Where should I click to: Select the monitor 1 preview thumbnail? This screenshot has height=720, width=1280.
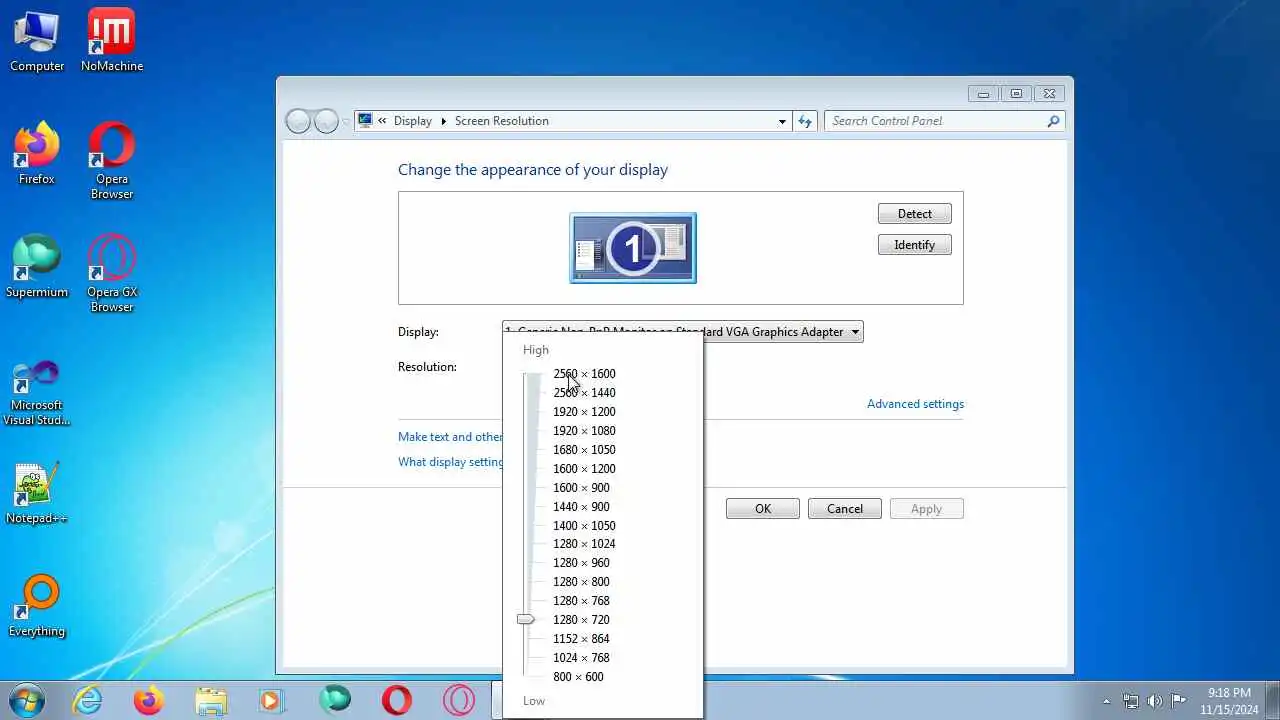(633, 248)
